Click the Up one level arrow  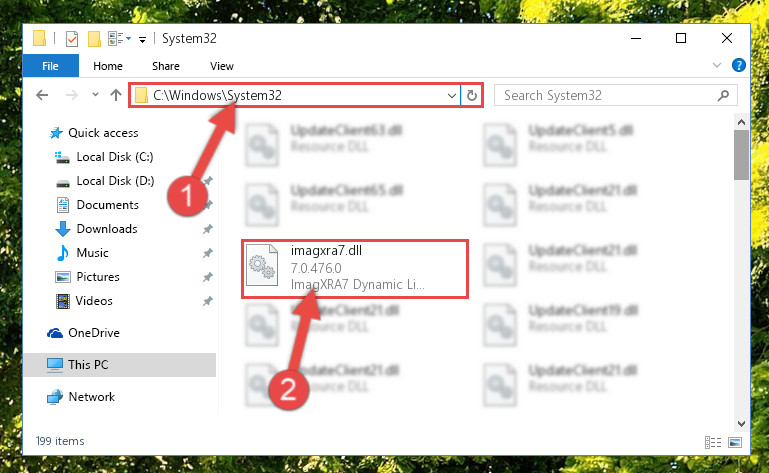[x=116, y=95]
